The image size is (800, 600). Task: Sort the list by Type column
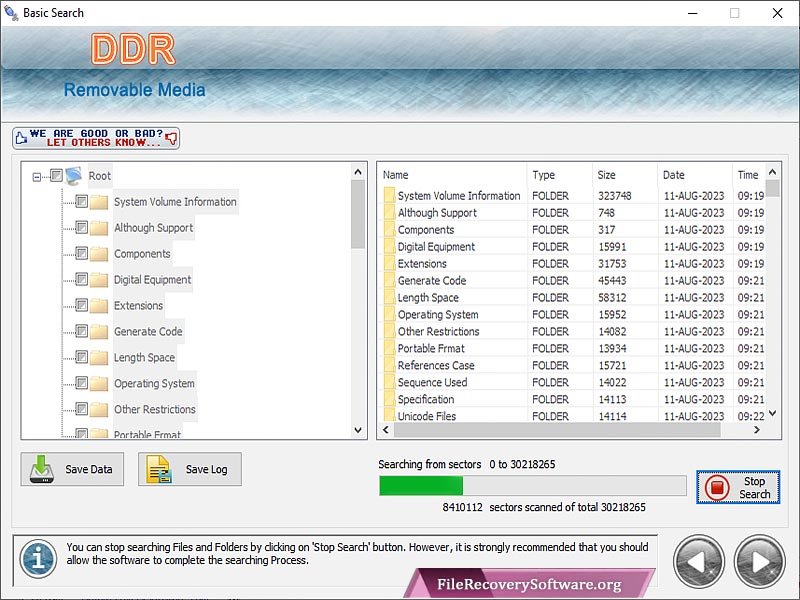click(x=560, y=175)
